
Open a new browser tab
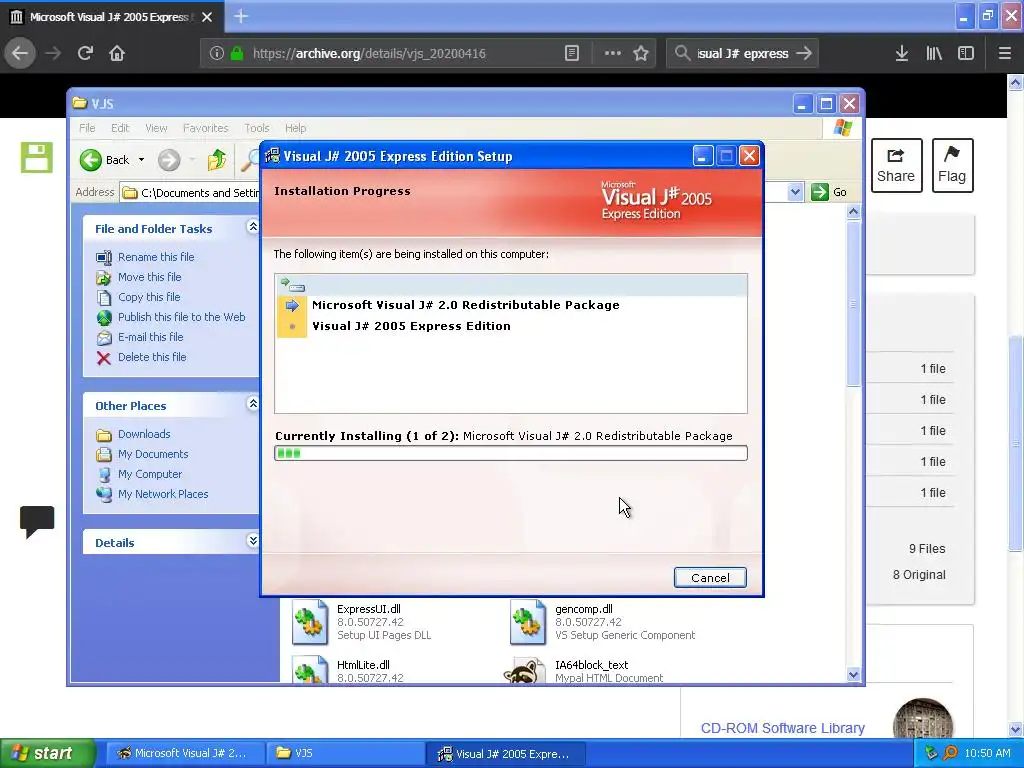click(x=241, y=16)
